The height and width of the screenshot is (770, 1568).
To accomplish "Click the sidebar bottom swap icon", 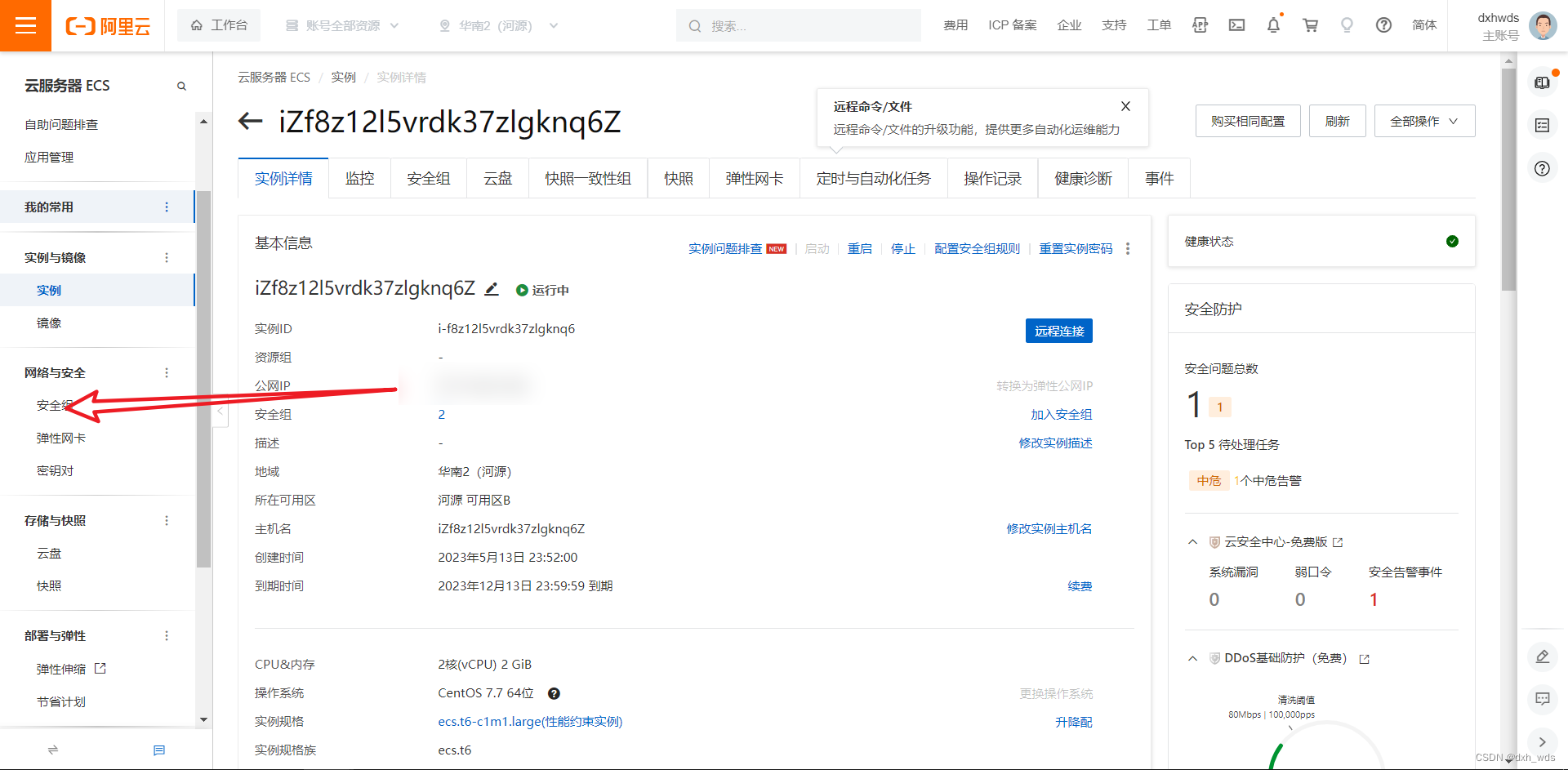I will [53, 750].
